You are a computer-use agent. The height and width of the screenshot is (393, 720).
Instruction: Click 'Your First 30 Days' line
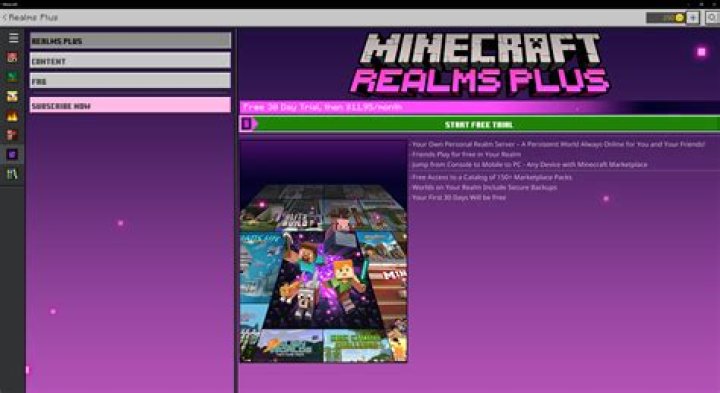458,197
